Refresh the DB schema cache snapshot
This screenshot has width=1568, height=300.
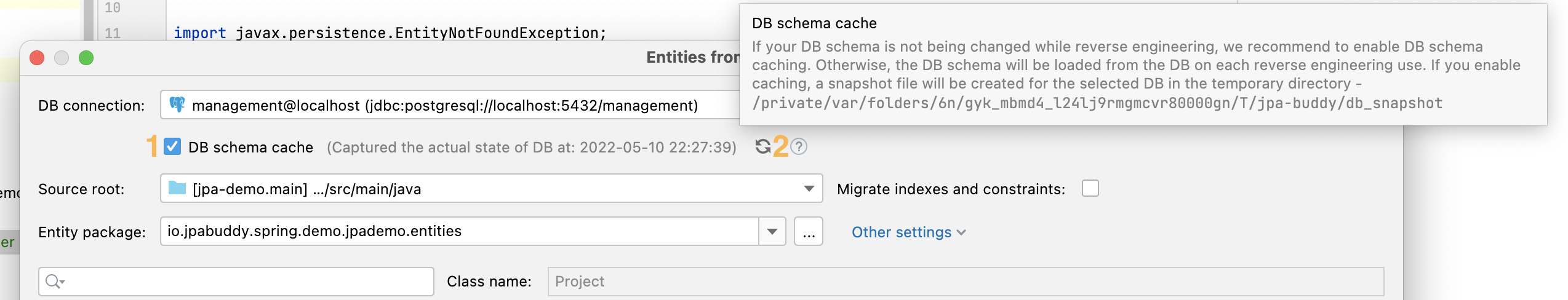763,146
